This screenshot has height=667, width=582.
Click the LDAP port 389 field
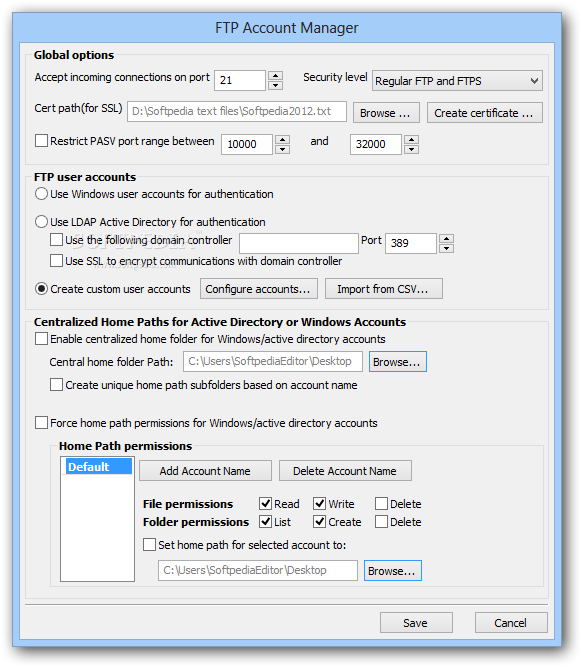(411, 243)
